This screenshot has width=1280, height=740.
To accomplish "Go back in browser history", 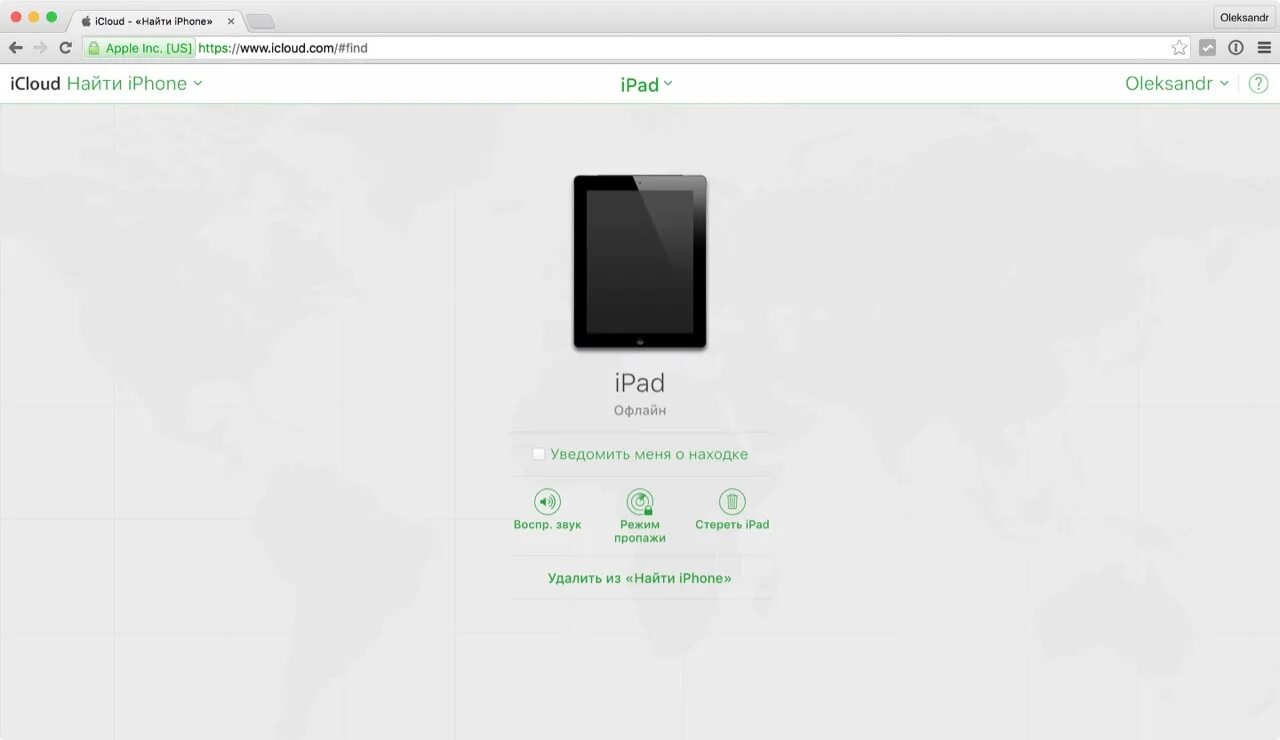I will pyautogui.click(x=15, y=47).
